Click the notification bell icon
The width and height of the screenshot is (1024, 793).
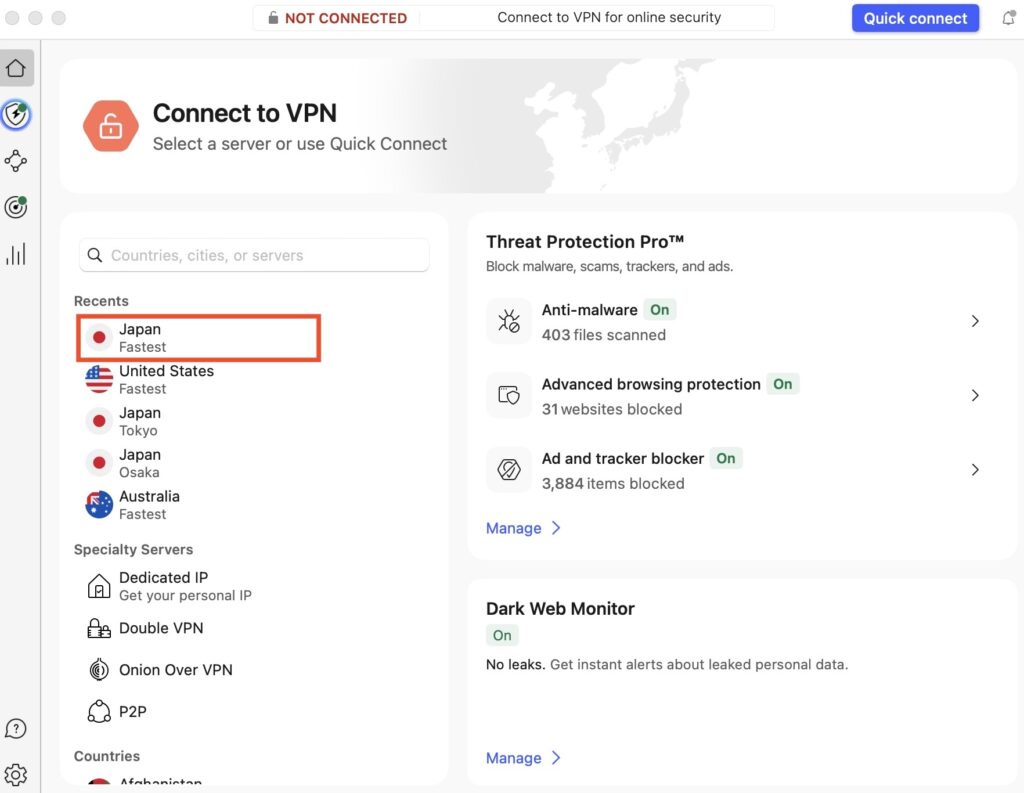(x=1008, y=18)
